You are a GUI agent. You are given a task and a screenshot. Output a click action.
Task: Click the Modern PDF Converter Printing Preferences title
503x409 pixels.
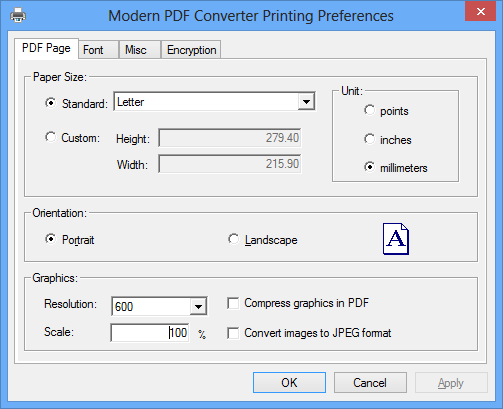(251, 16)
